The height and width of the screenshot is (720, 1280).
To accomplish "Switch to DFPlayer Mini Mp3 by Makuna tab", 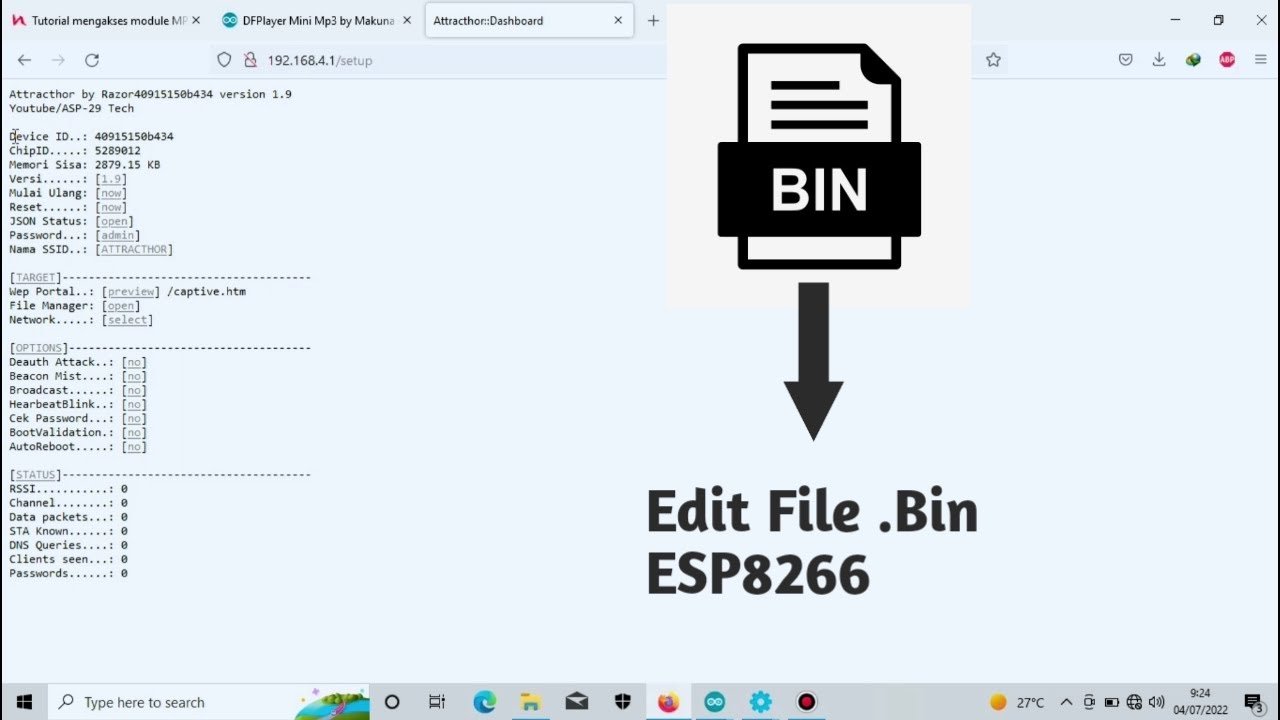I will [x=317, y=20].
